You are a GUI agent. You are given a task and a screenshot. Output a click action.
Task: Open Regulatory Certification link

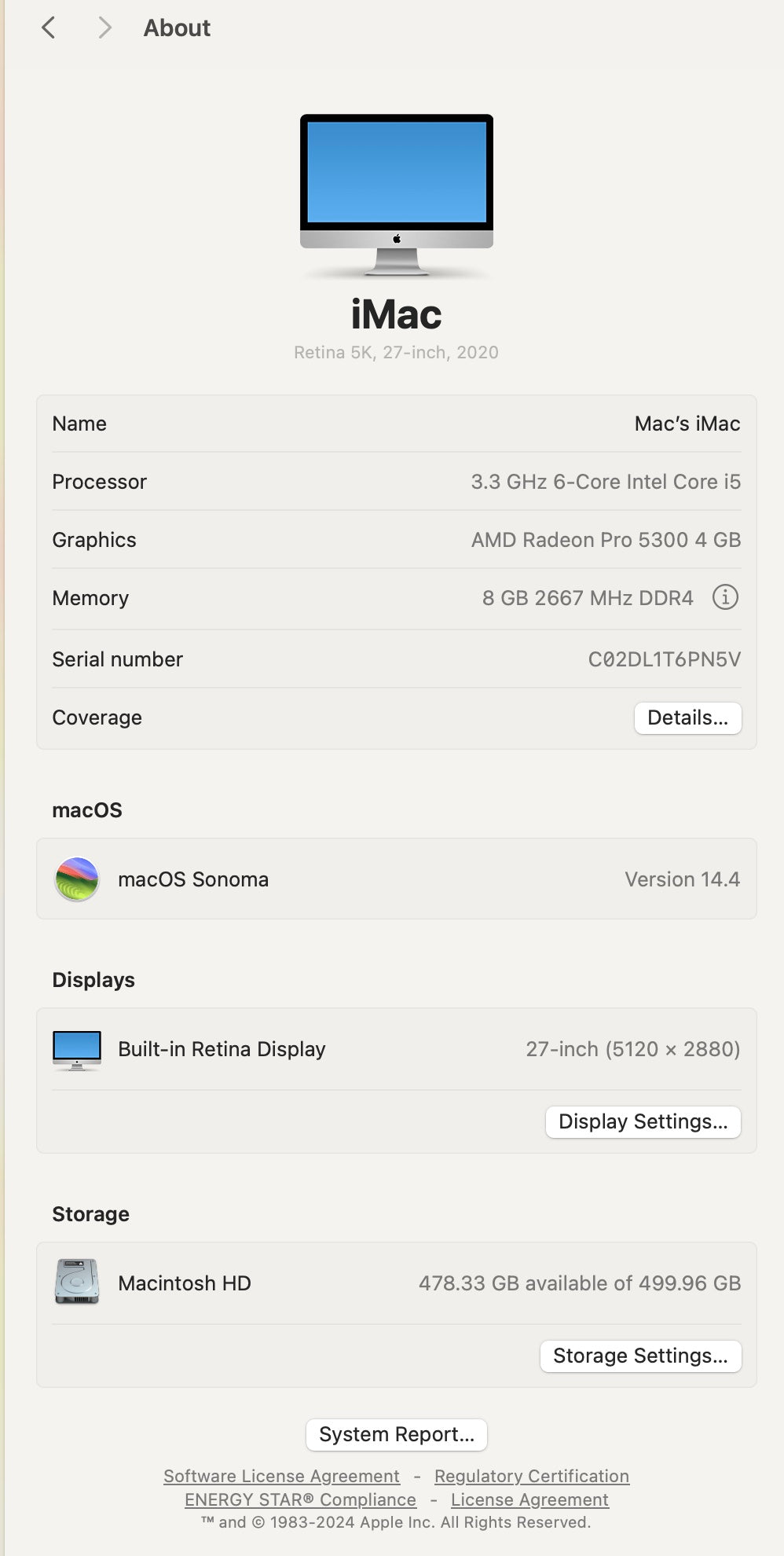click(x=532, y=1476)
